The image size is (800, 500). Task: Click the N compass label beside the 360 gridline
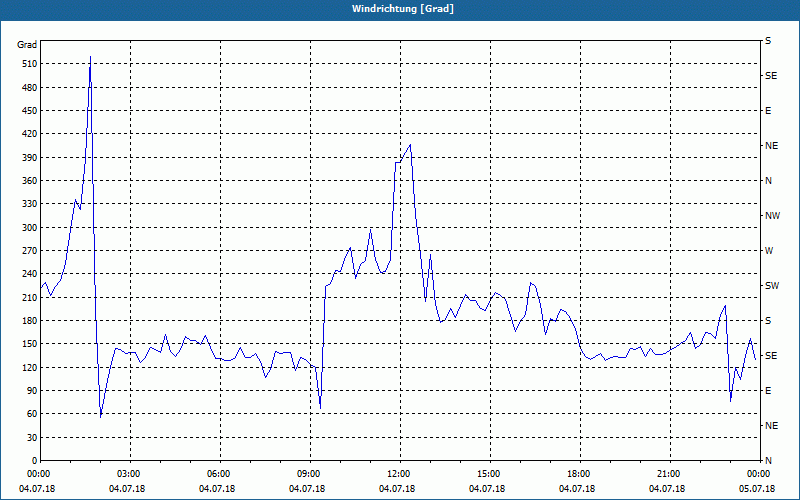pos(769,181)
